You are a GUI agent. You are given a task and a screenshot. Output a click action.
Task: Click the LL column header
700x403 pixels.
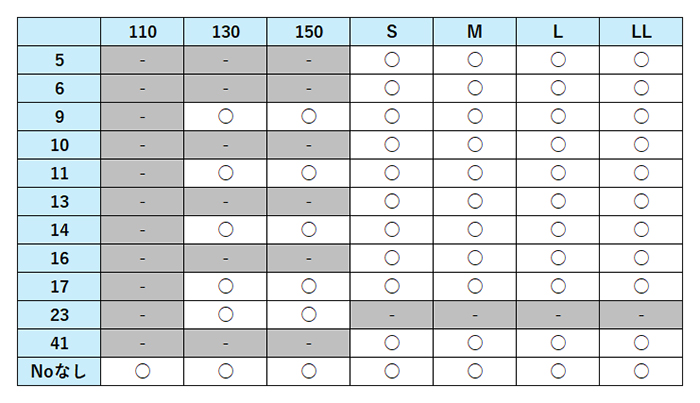click(x=641, y=32)
